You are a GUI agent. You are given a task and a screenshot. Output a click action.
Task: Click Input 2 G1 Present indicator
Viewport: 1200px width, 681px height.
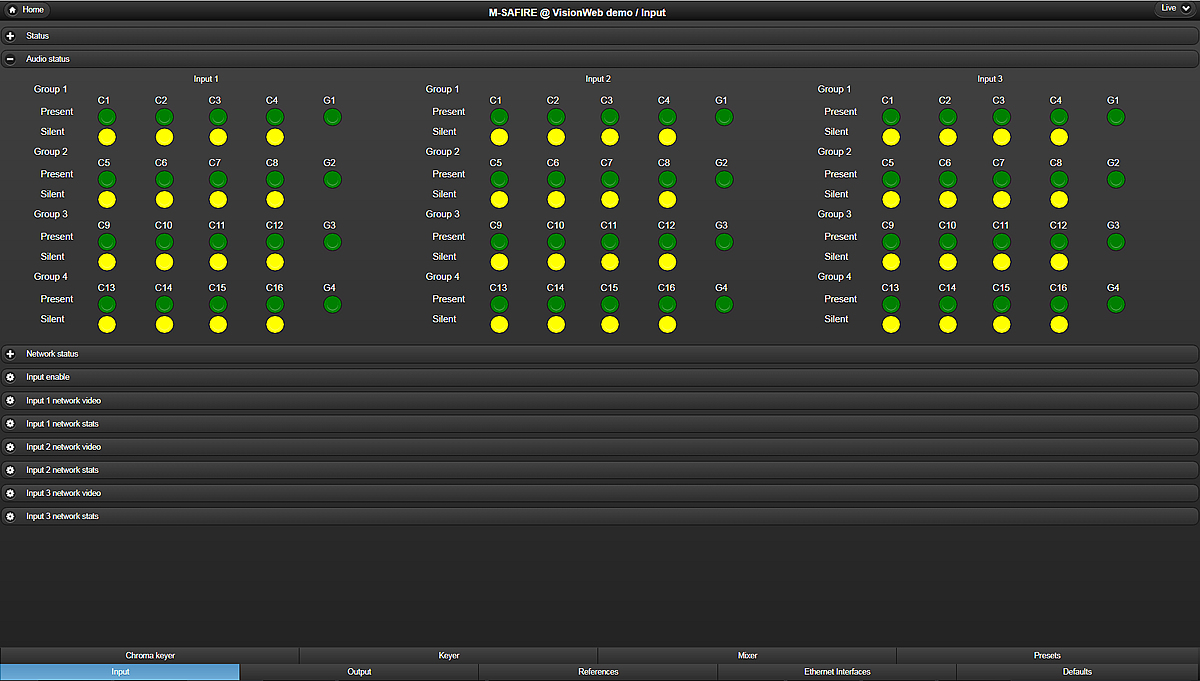pos(724,117)
